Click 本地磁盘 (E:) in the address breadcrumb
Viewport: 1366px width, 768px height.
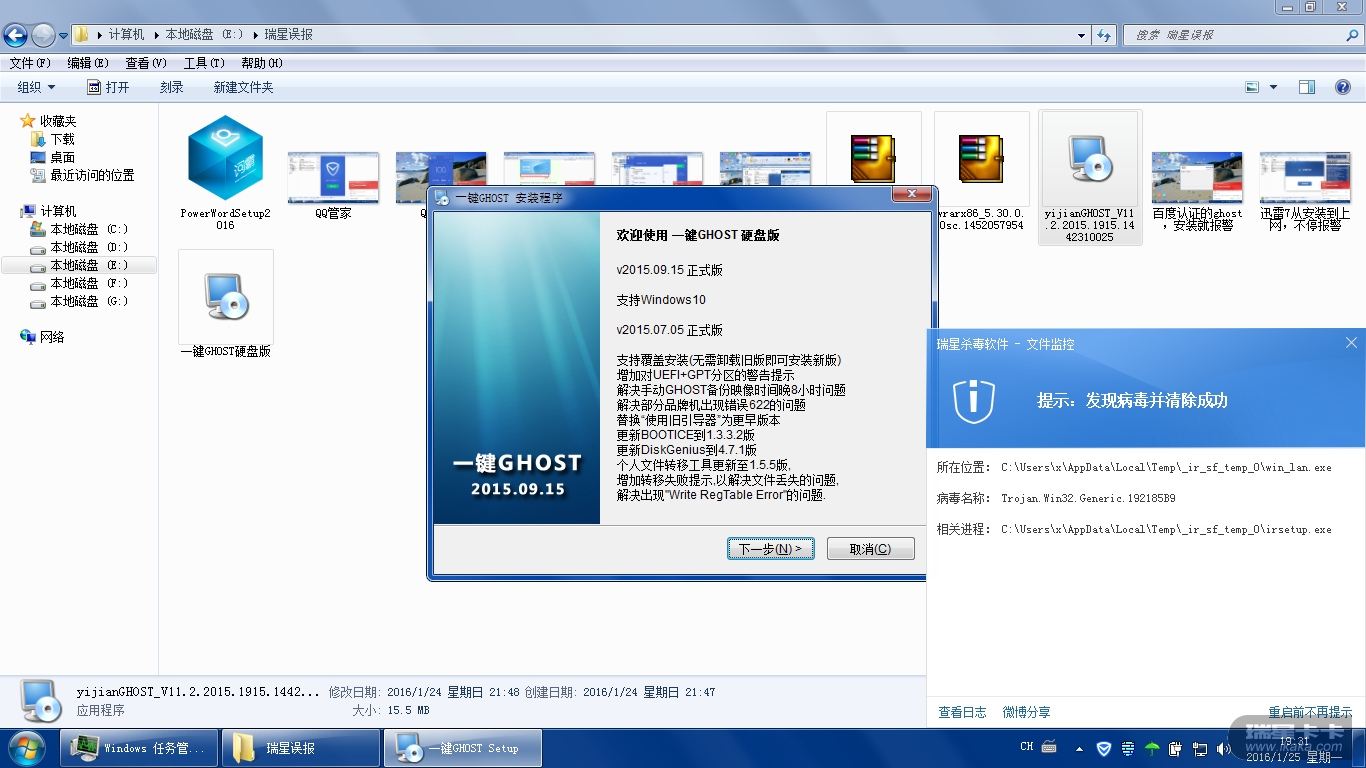[204, 34]
